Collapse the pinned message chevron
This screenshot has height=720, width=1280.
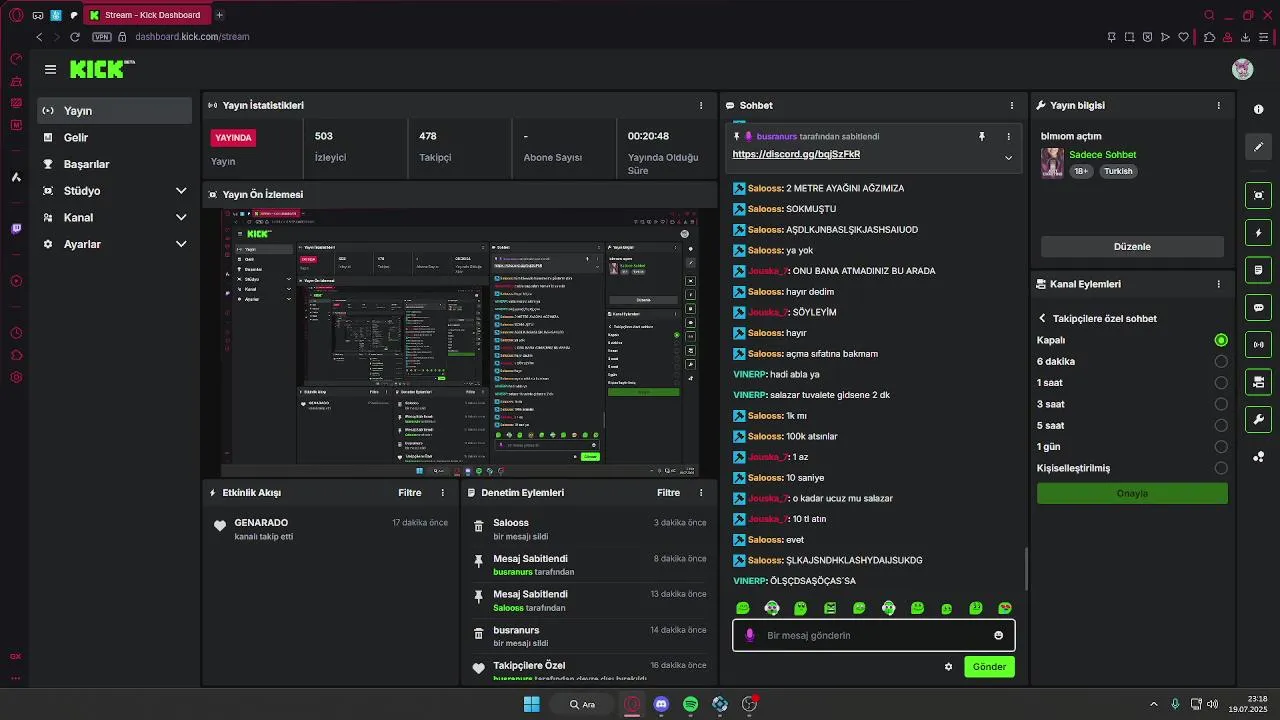[1008, 158]
